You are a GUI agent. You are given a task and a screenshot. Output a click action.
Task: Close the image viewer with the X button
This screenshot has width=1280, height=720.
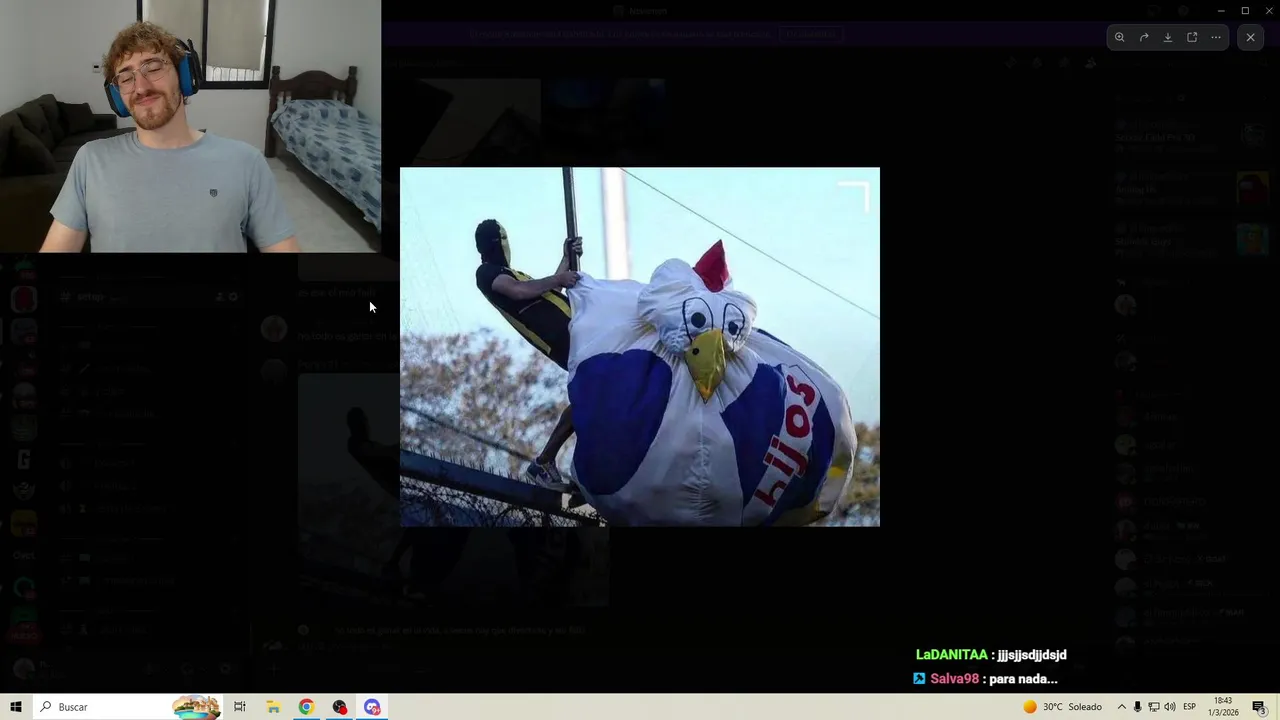pos(1250,38)
